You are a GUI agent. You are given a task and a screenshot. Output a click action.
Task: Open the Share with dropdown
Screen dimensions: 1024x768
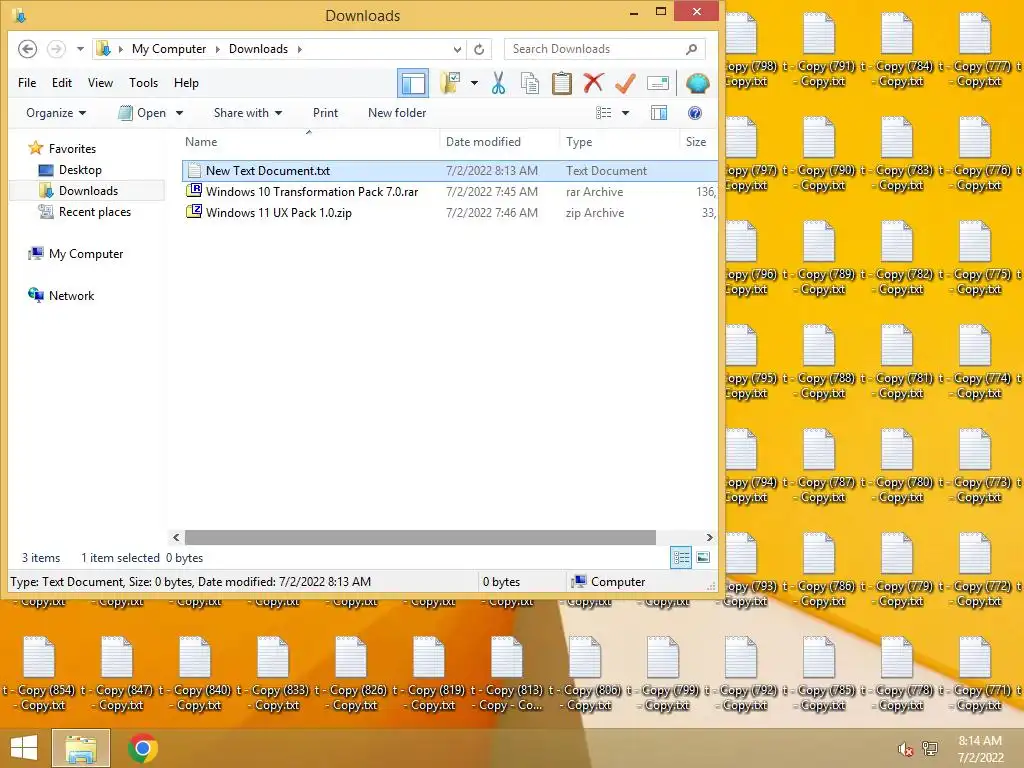click(248, 113)
